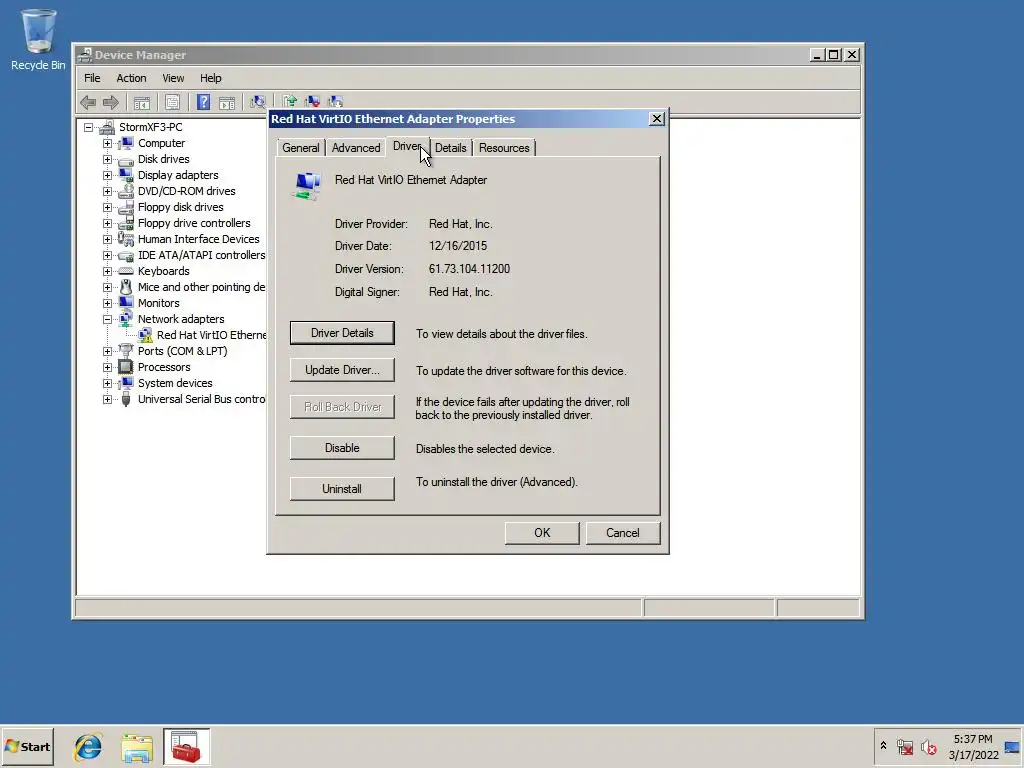Click the Disable button
The width and height of the screenshot is (1024, 768).
(x=342, y=448)
